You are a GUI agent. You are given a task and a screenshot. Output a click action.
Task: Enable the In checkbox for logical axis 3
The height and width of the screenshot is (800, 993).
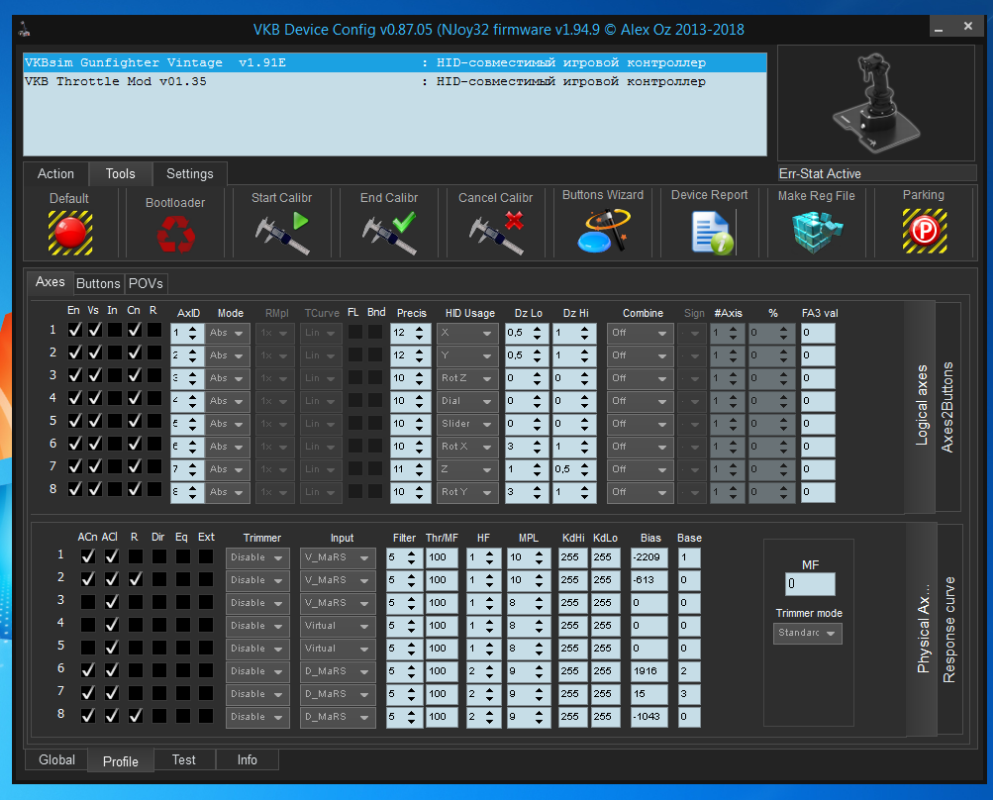115,376
